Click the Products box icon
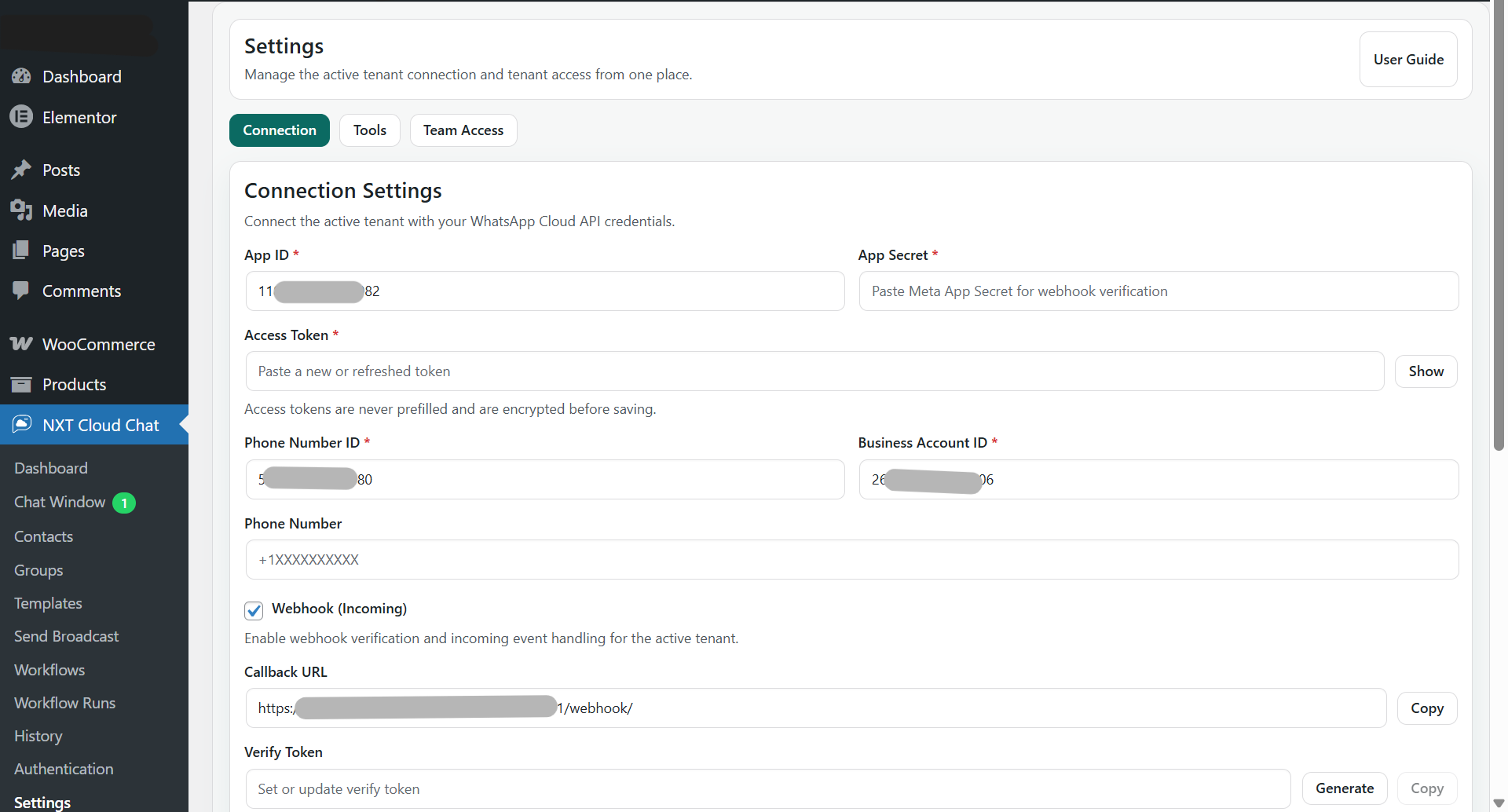The height and width of the screenshot is (812, 1508). tap(21, 384)
